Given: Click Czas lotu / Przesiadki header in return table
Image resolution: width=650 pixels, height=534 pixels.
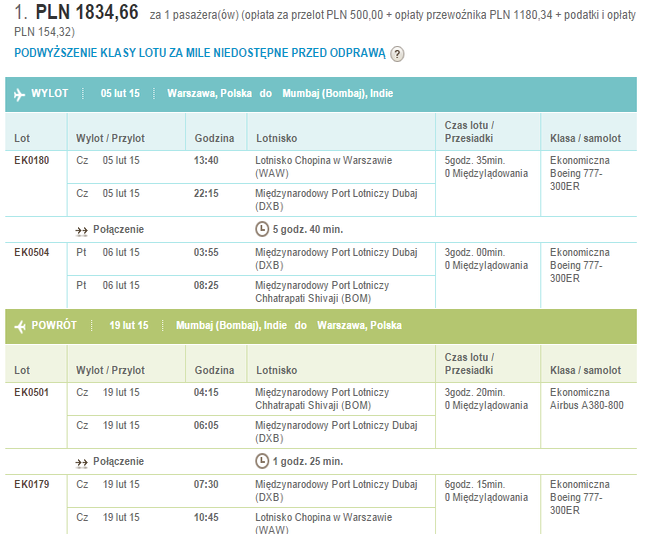Looking at the screenshot, I should point(469,364).
